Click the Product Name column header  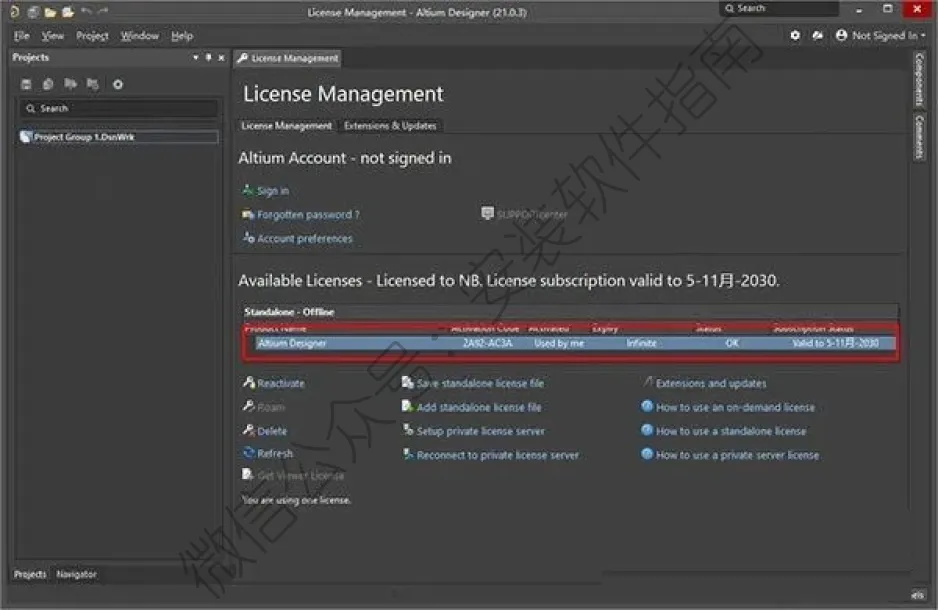click(x=276, y=328)
